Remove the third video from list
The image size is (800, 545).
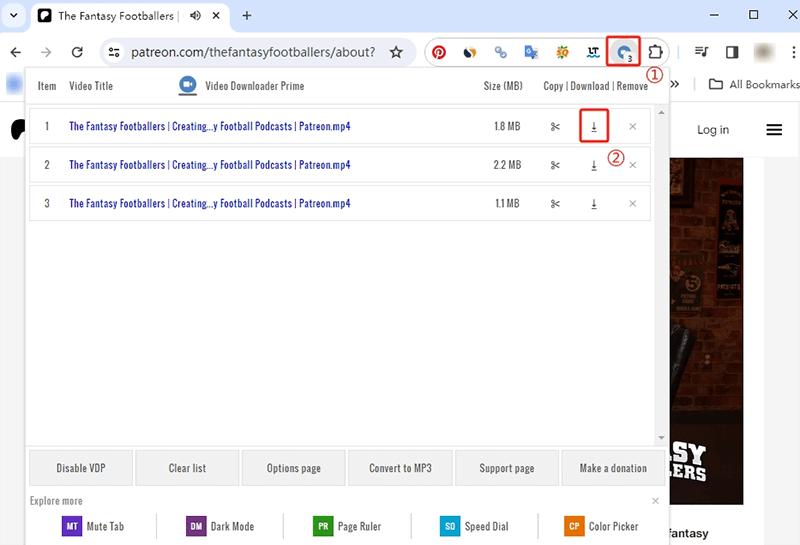(632, 204)
